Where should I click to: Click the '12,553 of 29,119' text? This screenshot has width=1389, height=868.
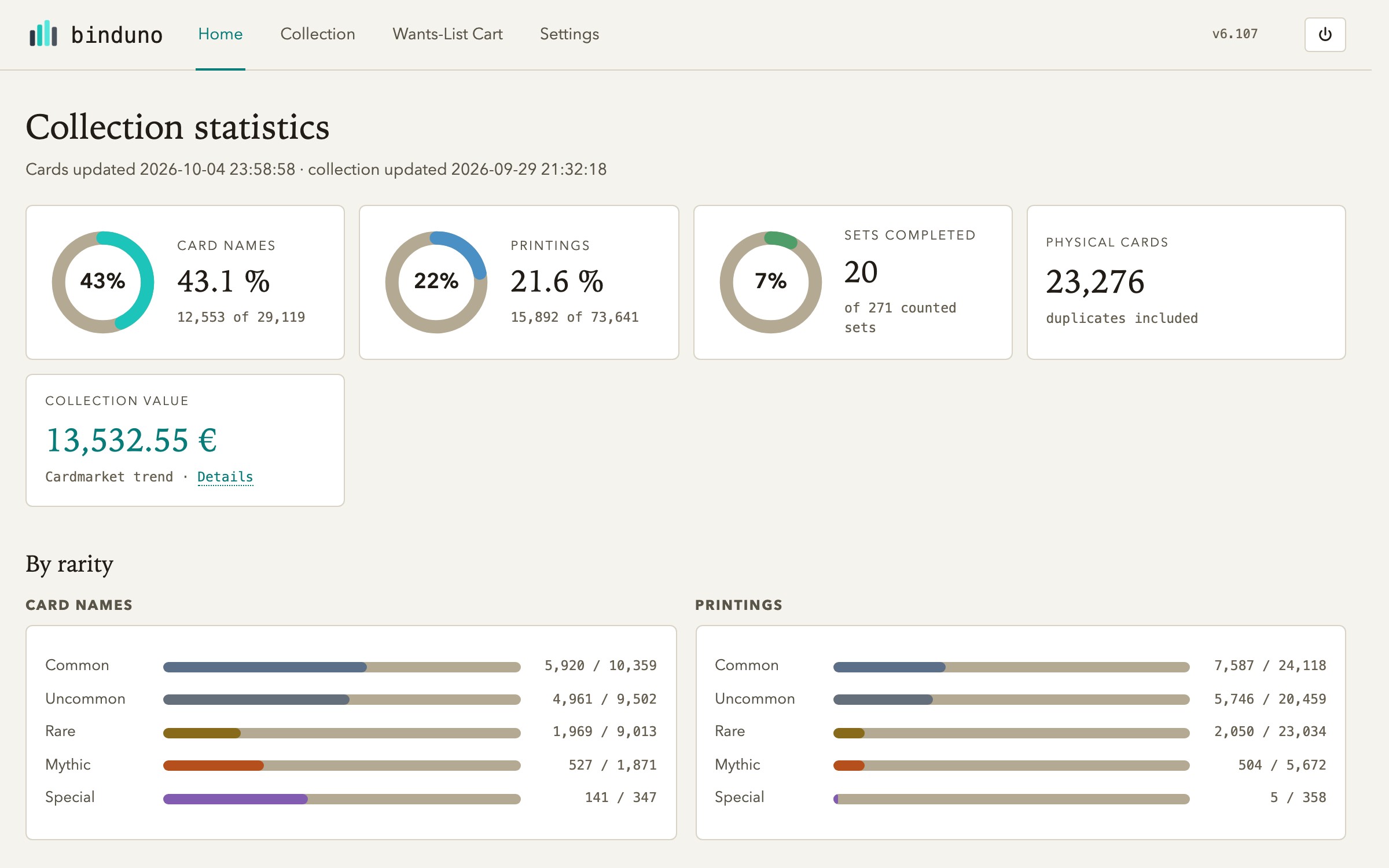[241, 317]
